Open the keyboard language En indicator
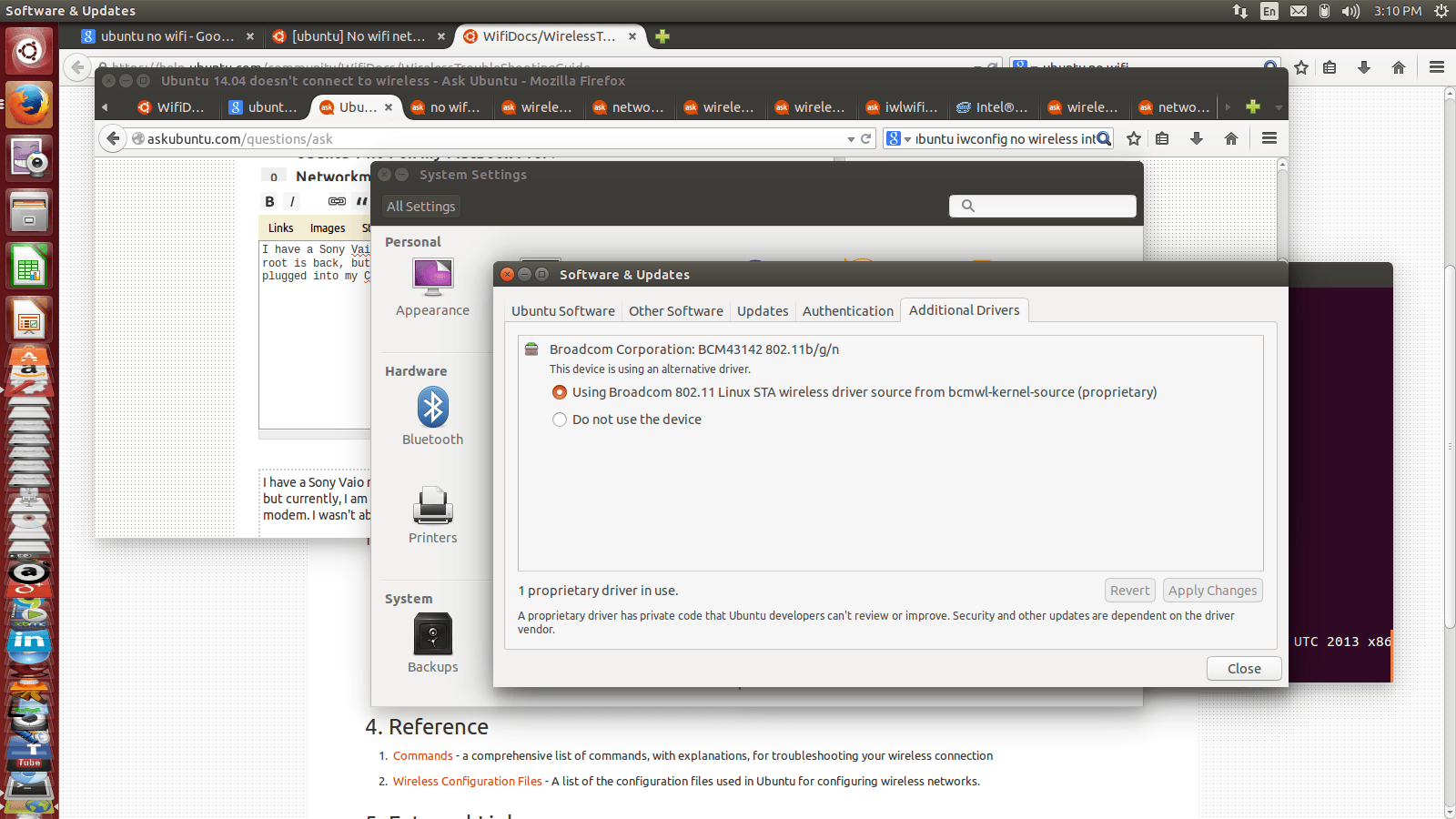 [1269, 11]
